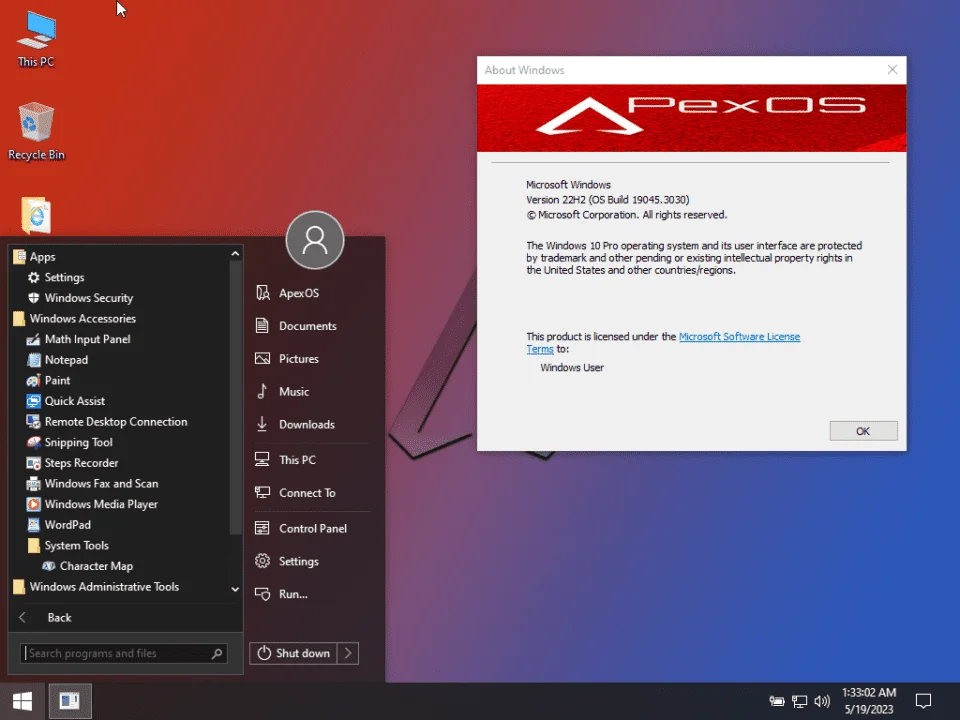This screenshot has width=960, height=720.
Task: Click the Shut down button
Action: click(293, 653)
